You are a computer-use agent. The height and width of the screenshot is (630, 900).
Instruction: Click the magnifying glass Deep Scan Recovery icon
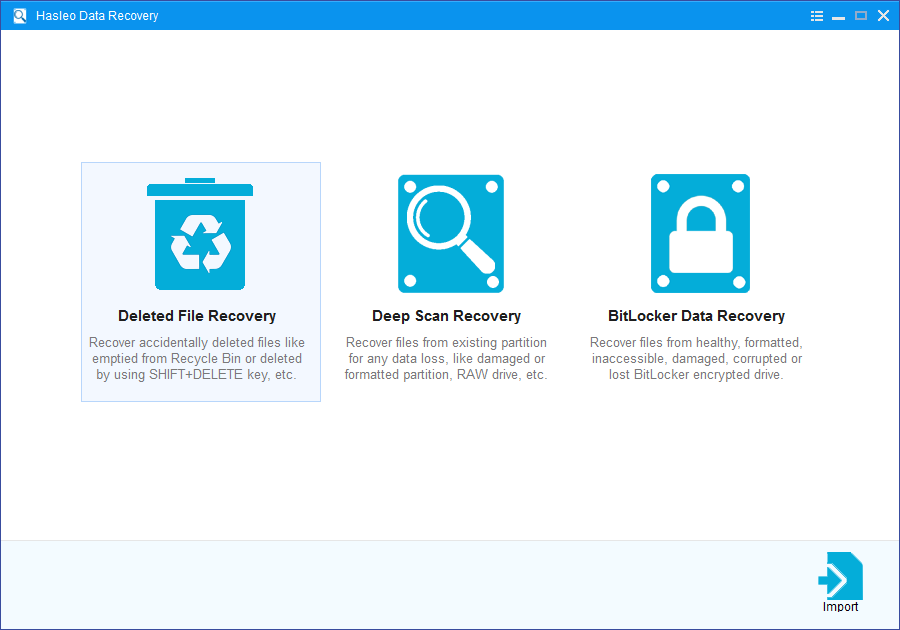451,234
